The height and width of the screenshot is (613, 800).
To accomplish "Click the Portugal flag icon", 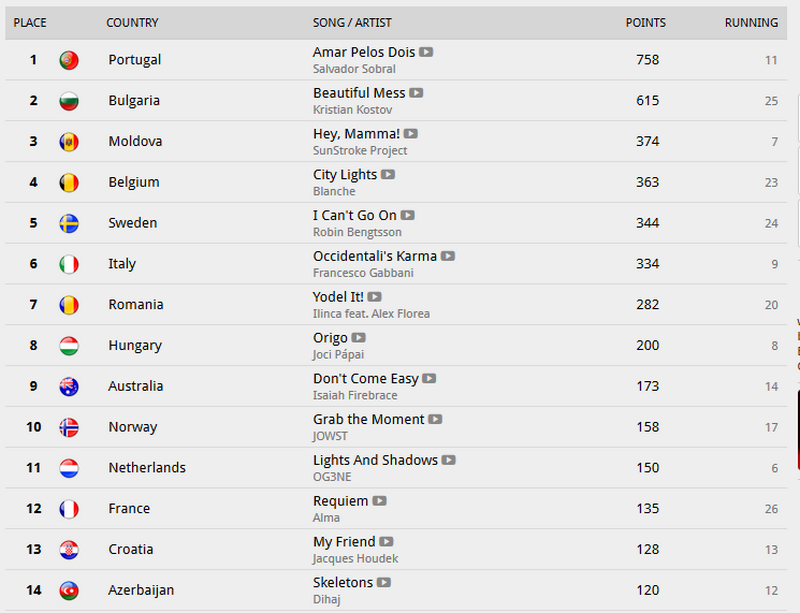I will click(x=69, y=60).
